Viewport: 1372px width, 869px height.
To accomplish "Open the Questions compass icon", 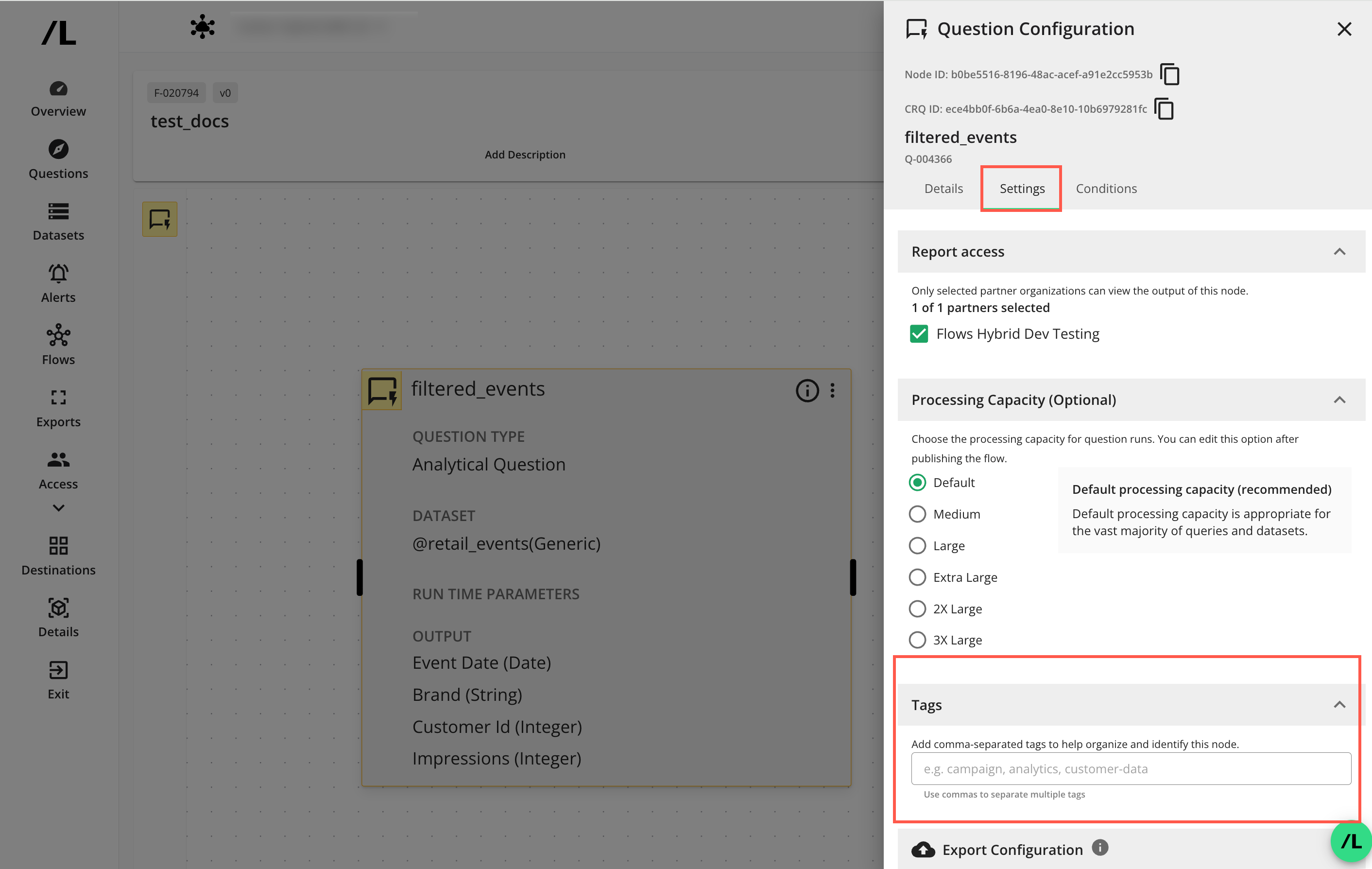I will [x=58, y=149].
